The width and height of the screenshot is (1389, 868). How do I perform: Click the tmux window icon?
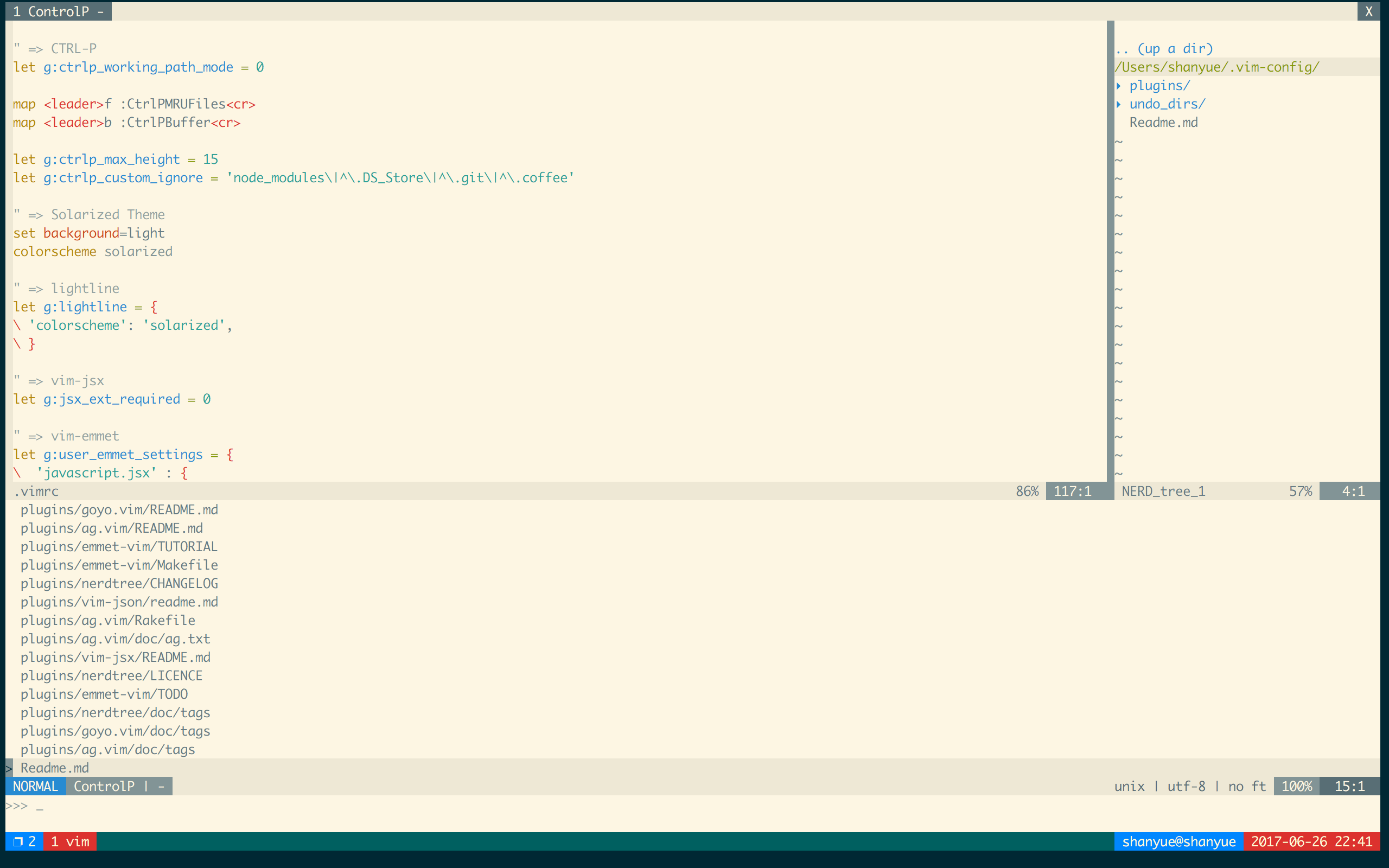(x=18, y=841)
